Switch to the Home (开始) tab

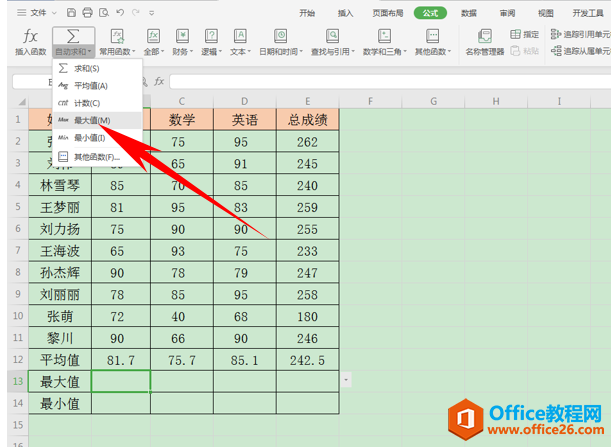tap(307, 13)
